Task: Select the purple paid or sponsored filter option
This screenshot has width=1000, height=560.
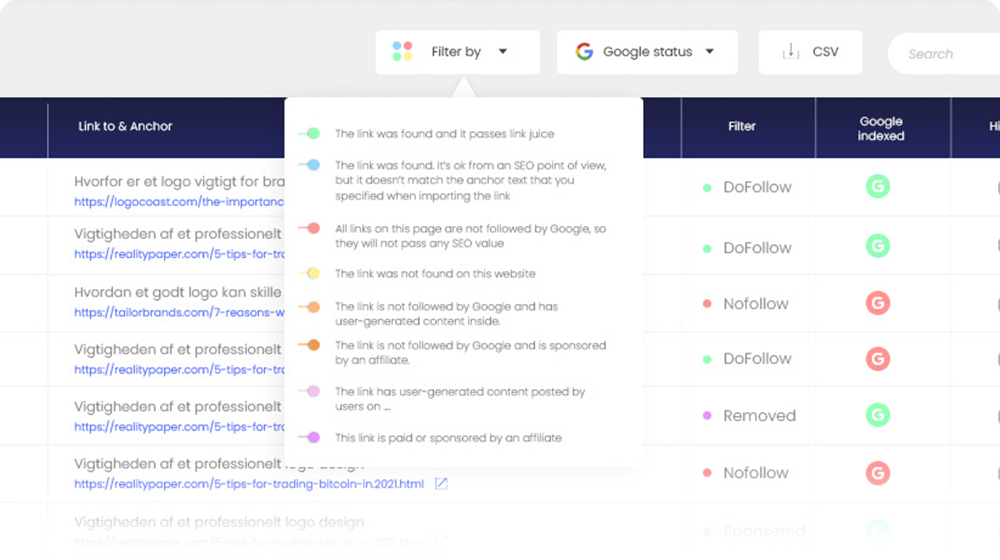Action: pos(448,438)
